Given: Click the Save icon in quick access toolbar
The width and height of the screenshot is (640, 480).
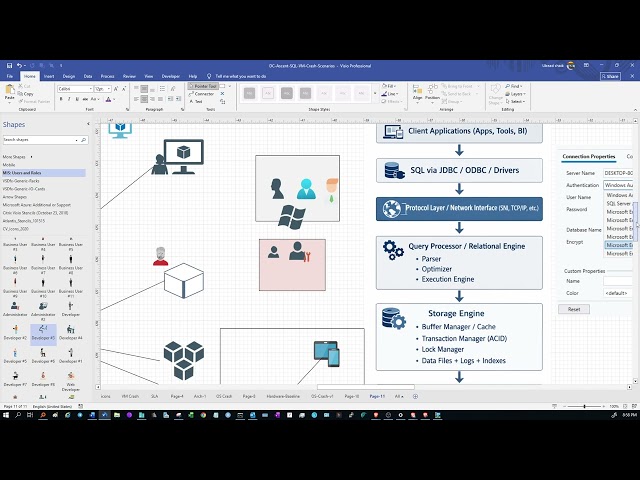Looking at the screenshot, I should (x=9, y=65).
